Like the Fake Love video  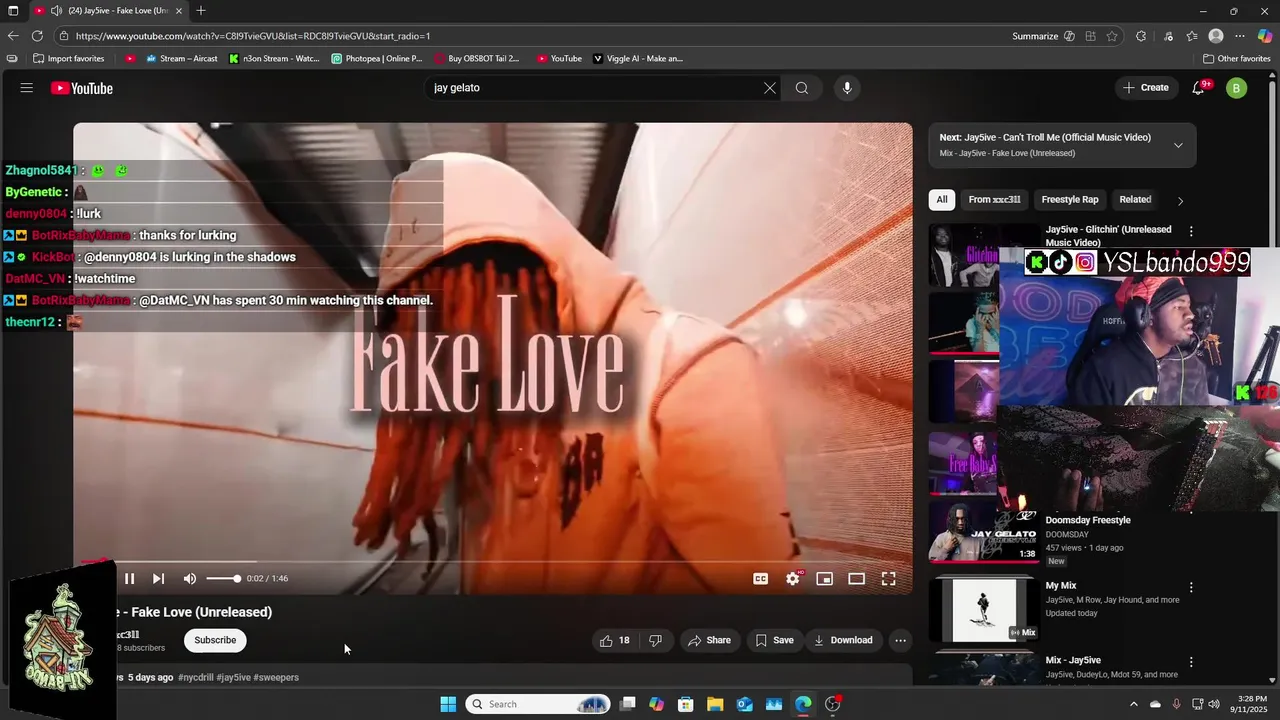point(615,640)
